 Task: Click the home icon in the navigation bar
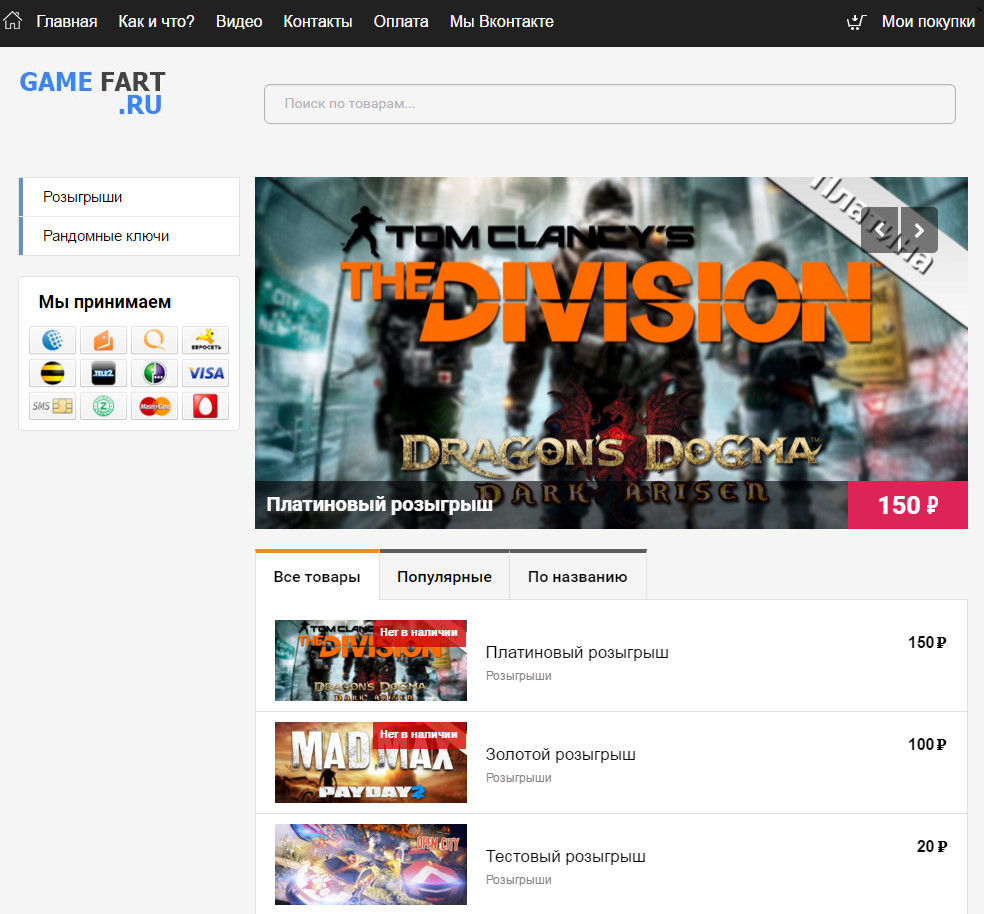(13, 21)
